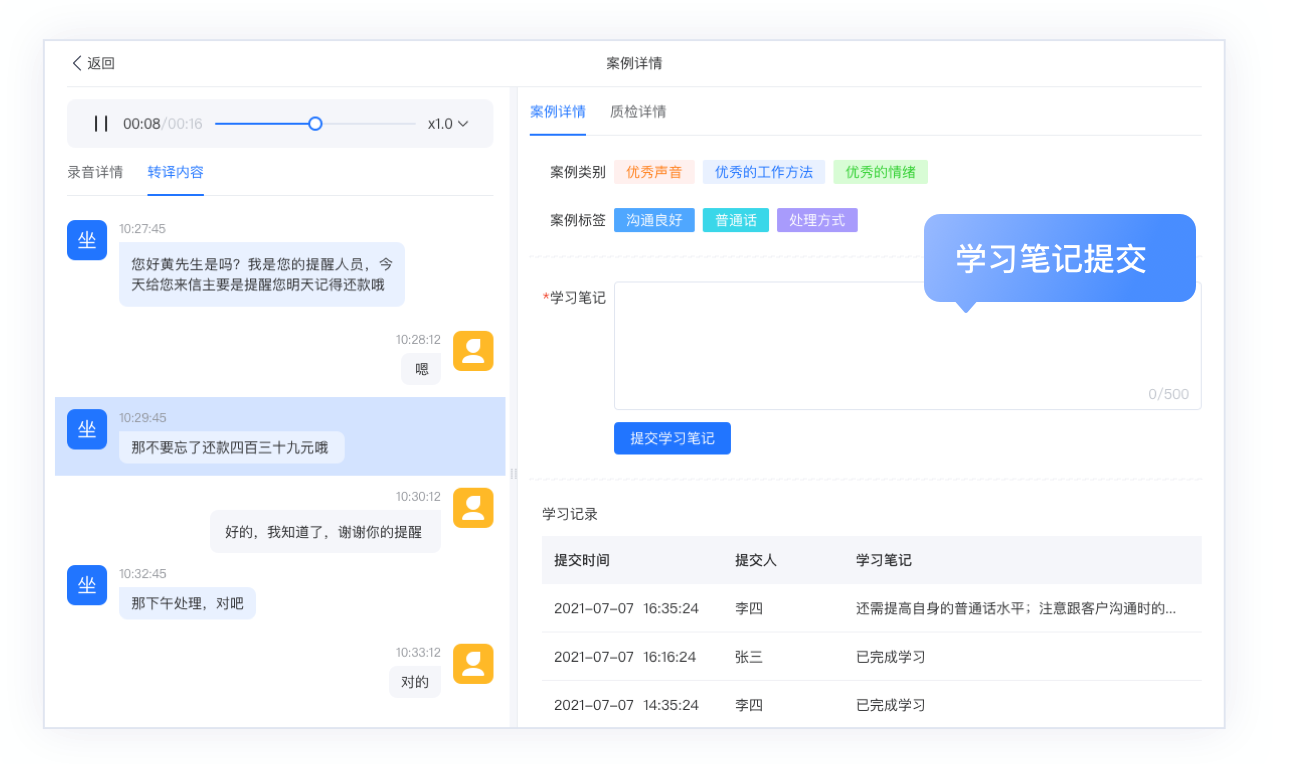The image size is (1312, 764).
Task: Click the 返回 link
Action: pyautogui.click(x=98, y=63)
